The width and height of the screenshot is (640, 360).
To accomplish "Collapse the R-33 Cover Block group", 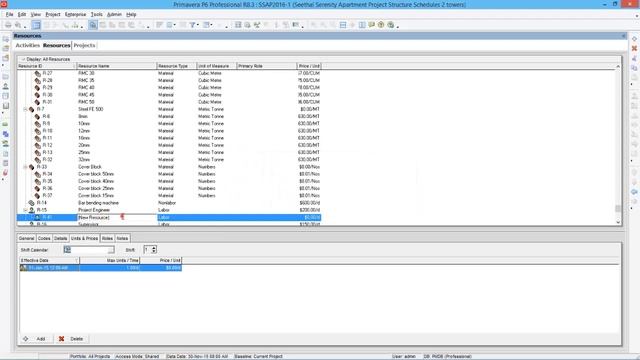I will [x=25, y=167].
